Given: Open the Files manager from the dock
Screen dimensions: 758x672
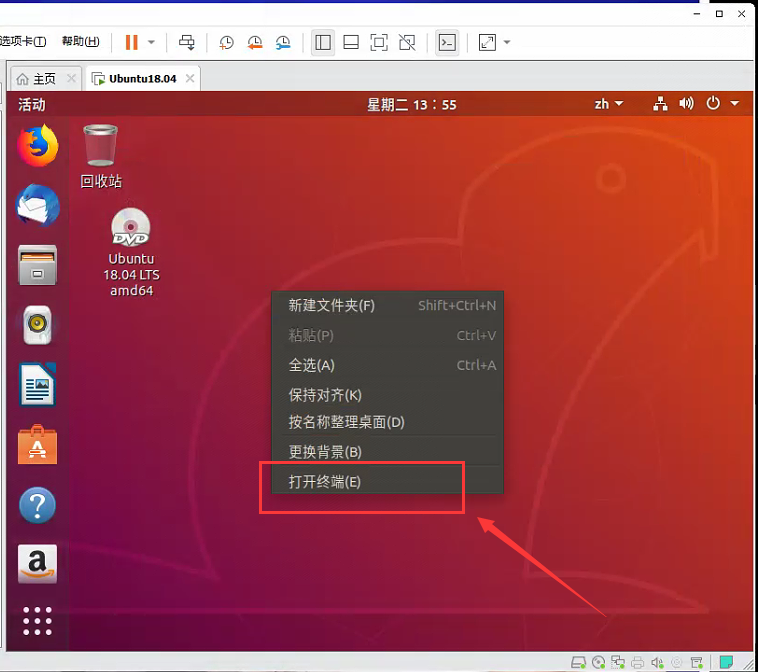Looking at the screenshot, I should (x=37, y=265).
